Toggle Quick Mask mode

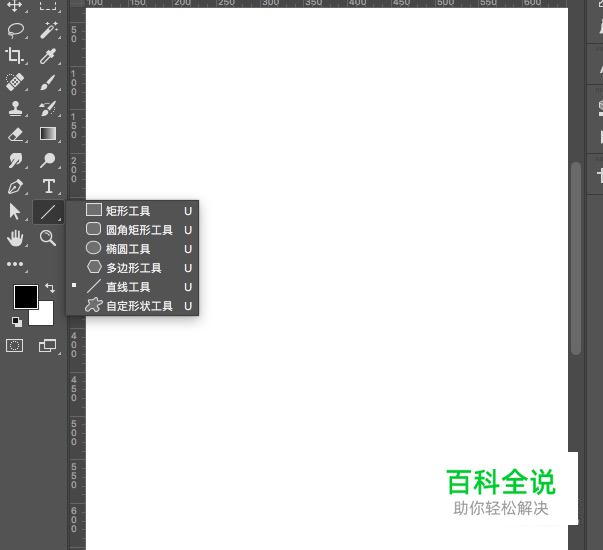(x=15, y=345)
